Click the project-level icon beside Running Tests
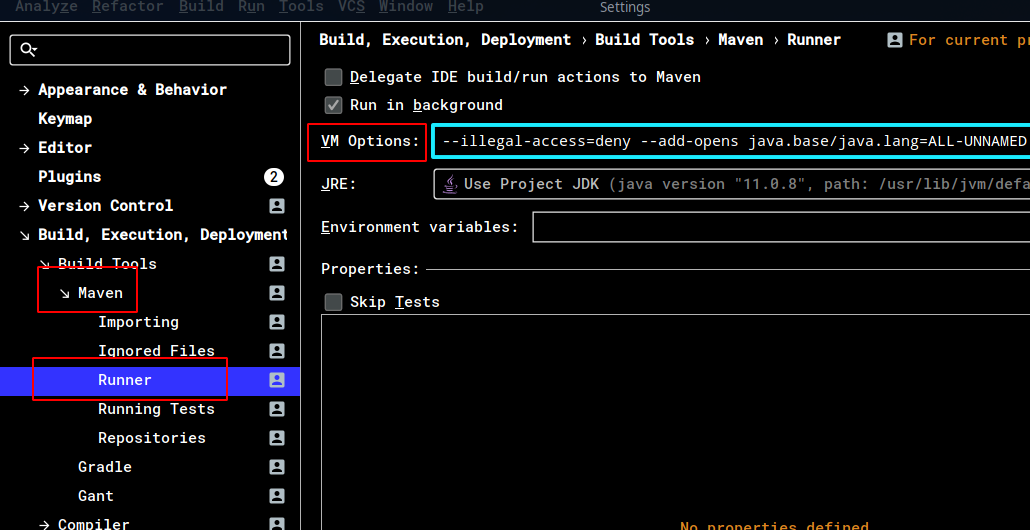Viewport: 1030px width, 530px height. (277, 409)
